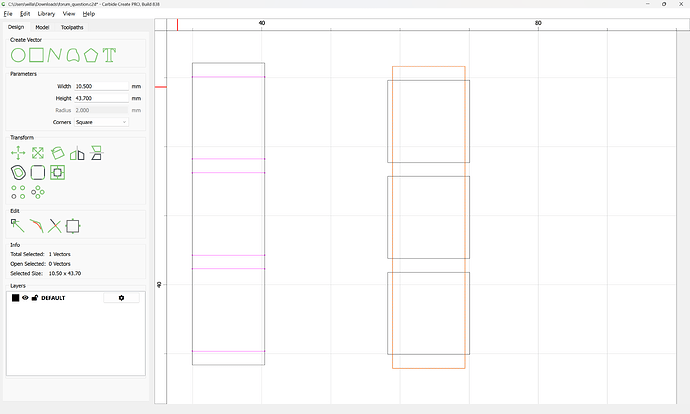Pick the Polygon creation tool
This screenshot has width=690, height=414.
click(x=91, y=54)
